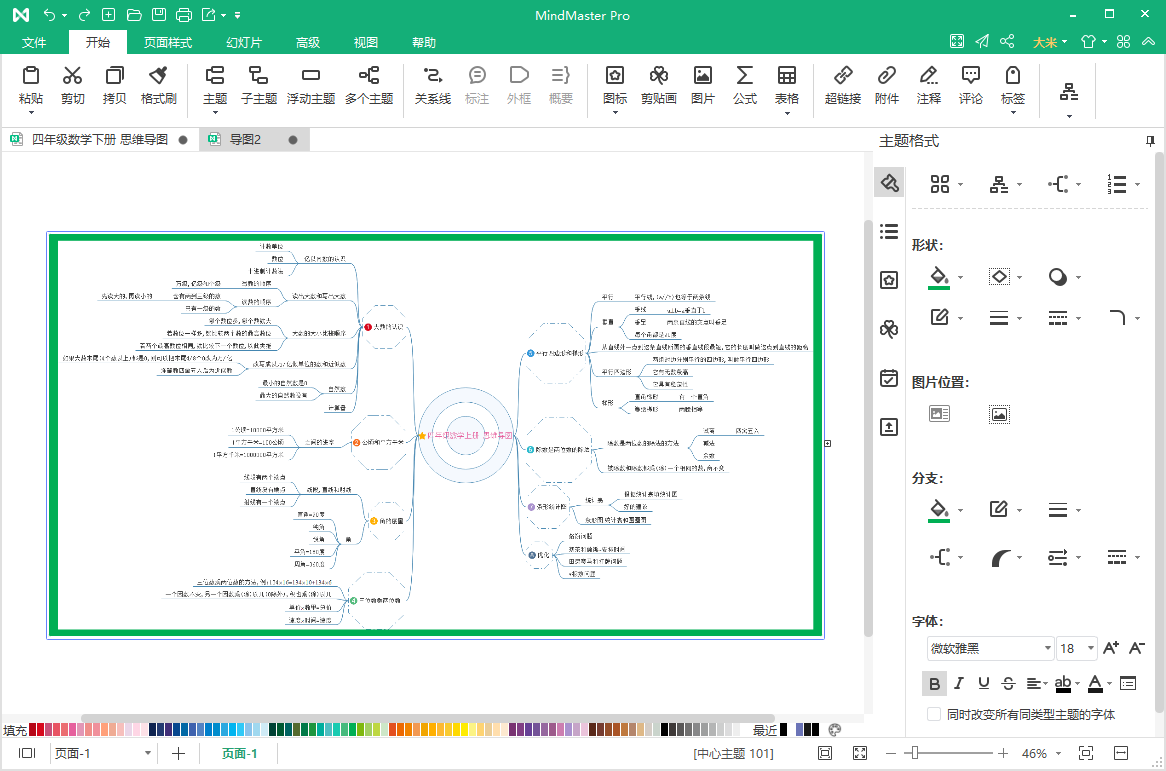Click the canvas vertical scrollbar
Viewport: 1166px width, 771px height.
click(867, 428)
